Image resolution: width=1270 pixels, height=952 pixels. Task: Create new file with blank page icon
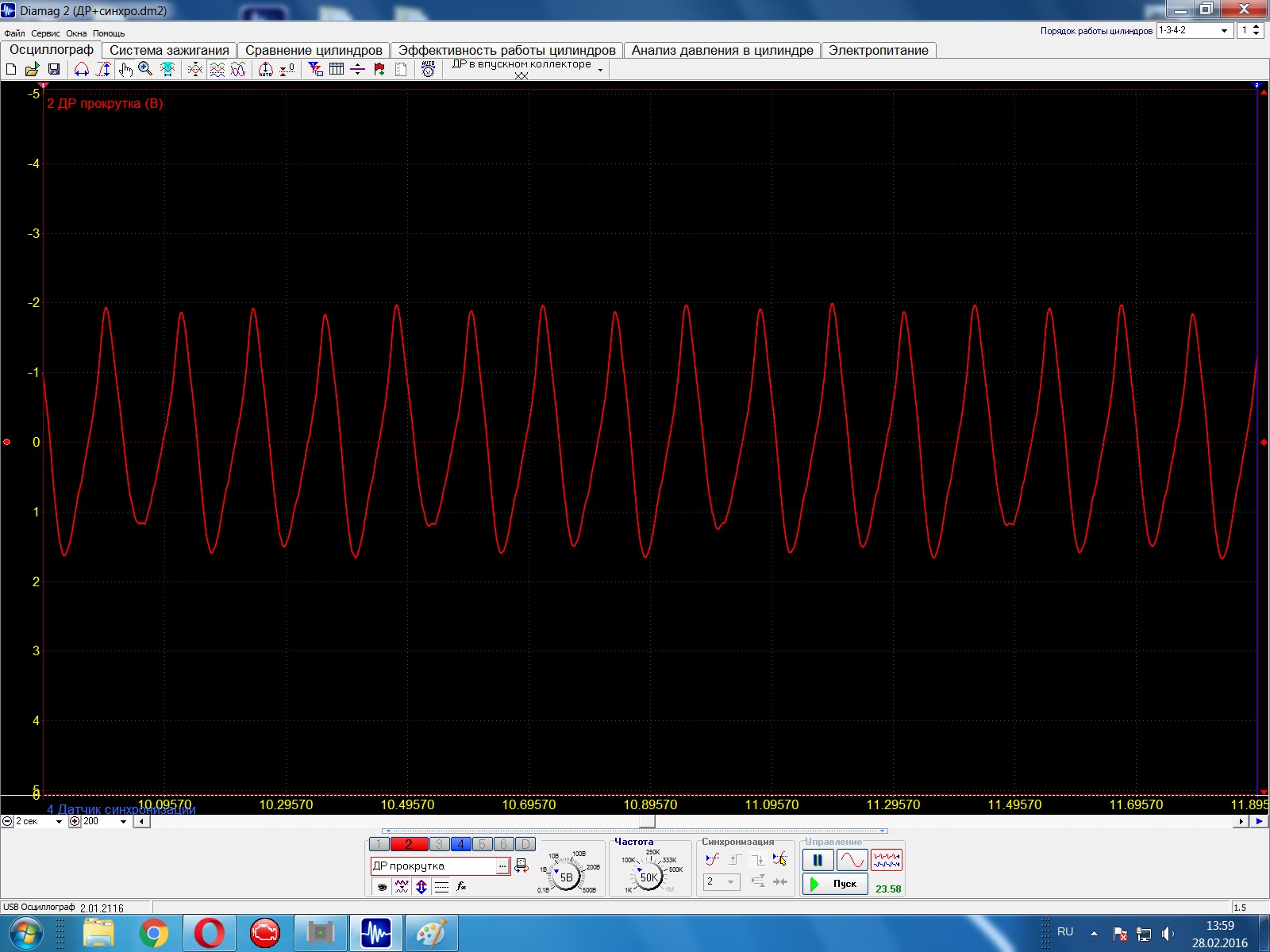[11, 69]
